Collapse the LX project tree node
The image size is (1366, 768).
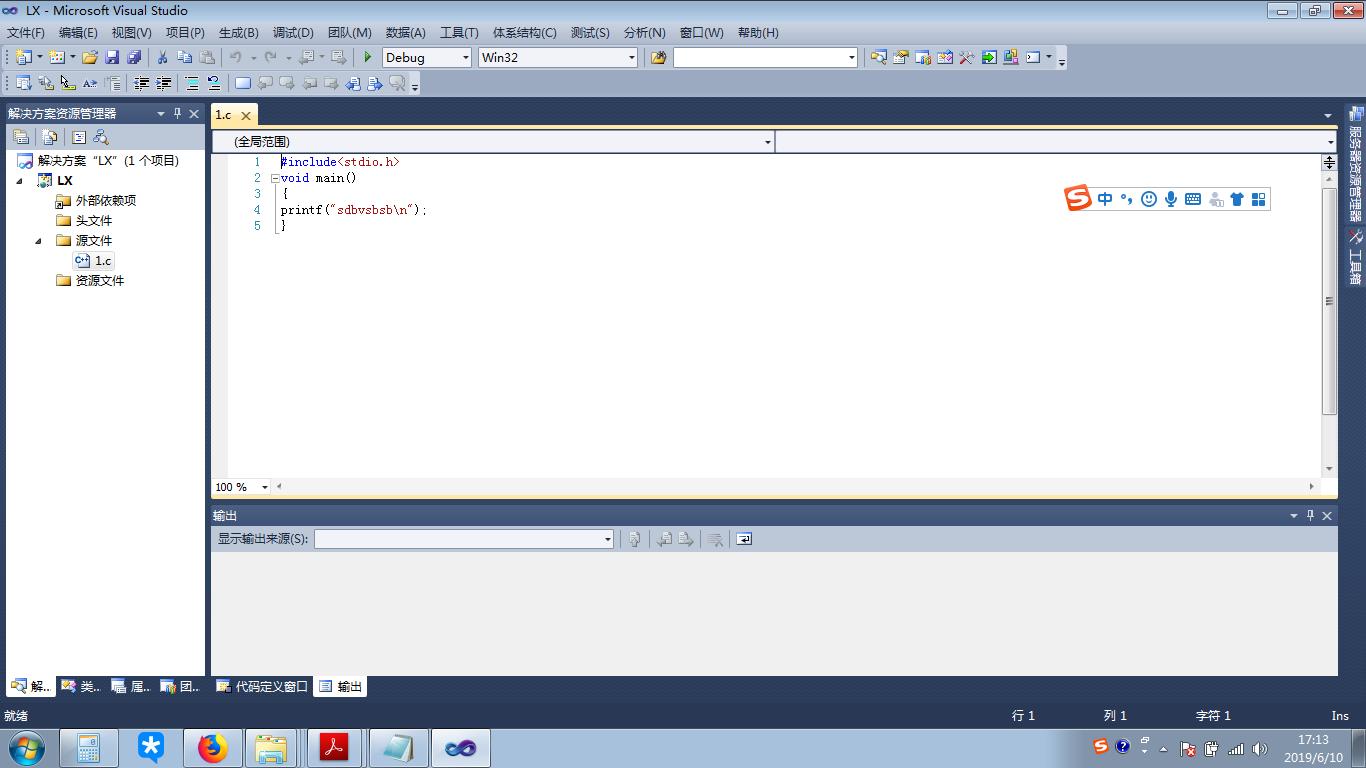click(20, 181)
